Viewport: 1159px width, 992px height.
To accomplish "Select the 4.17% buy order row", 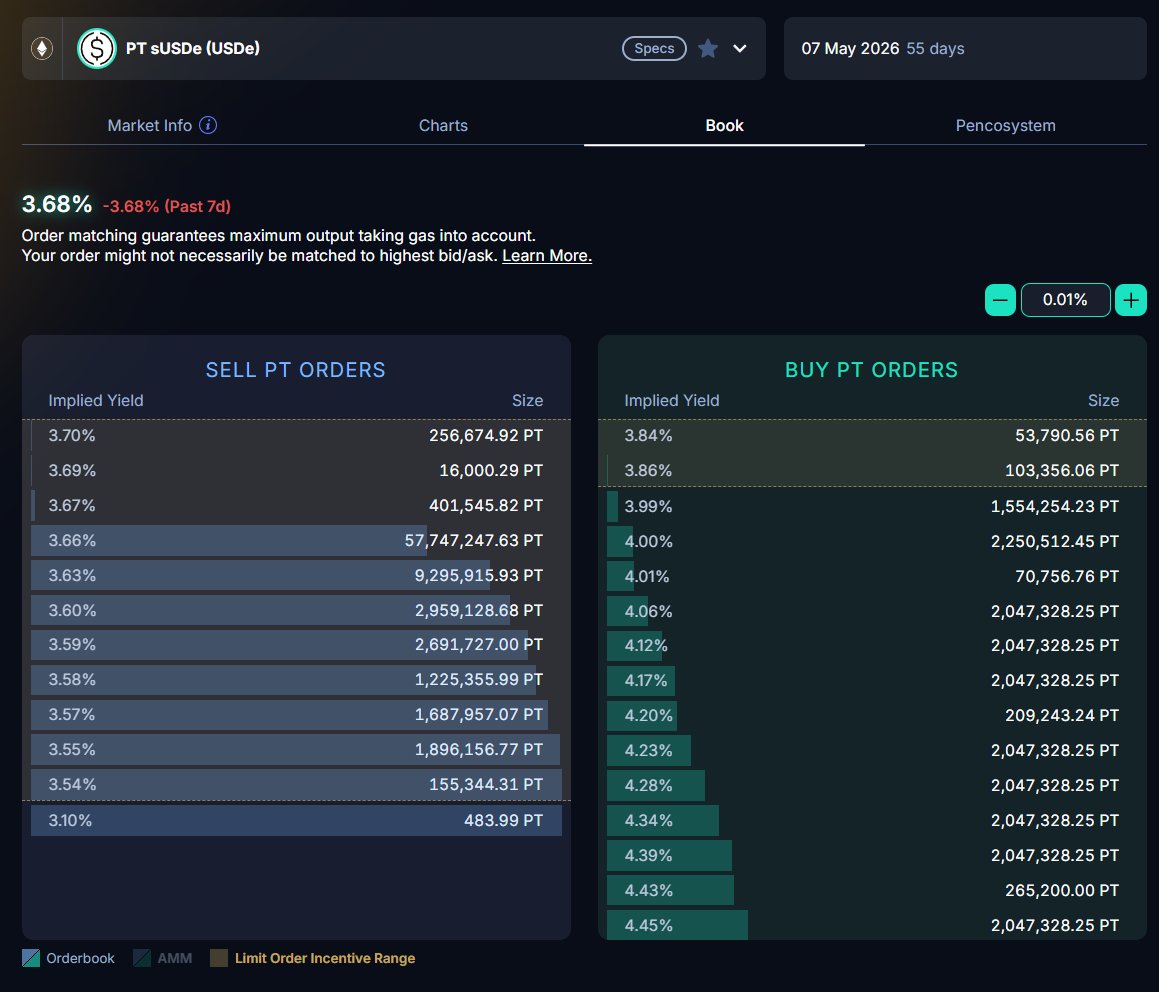I will tap(872, 680).
